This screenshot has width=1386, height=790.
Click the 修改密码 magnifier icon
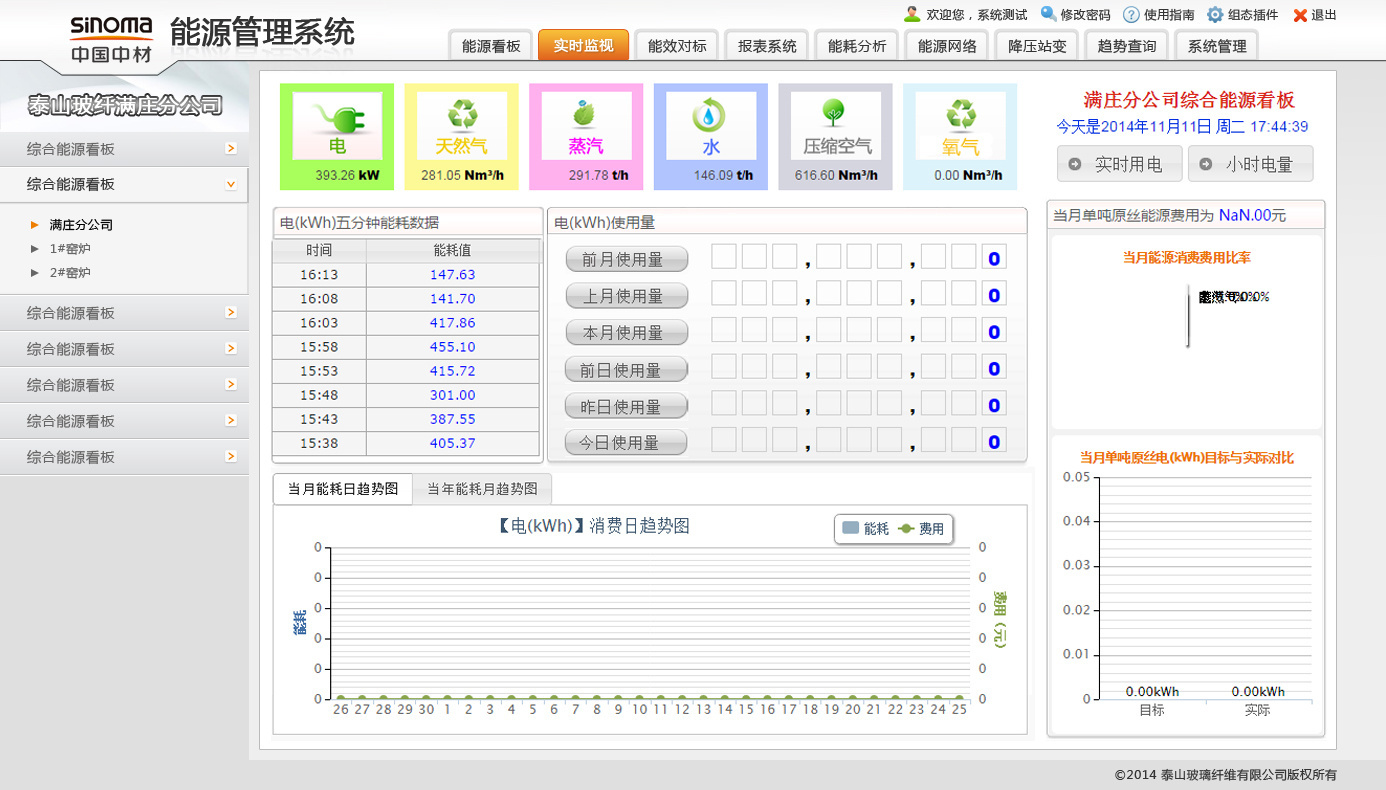pos(1048,14)
